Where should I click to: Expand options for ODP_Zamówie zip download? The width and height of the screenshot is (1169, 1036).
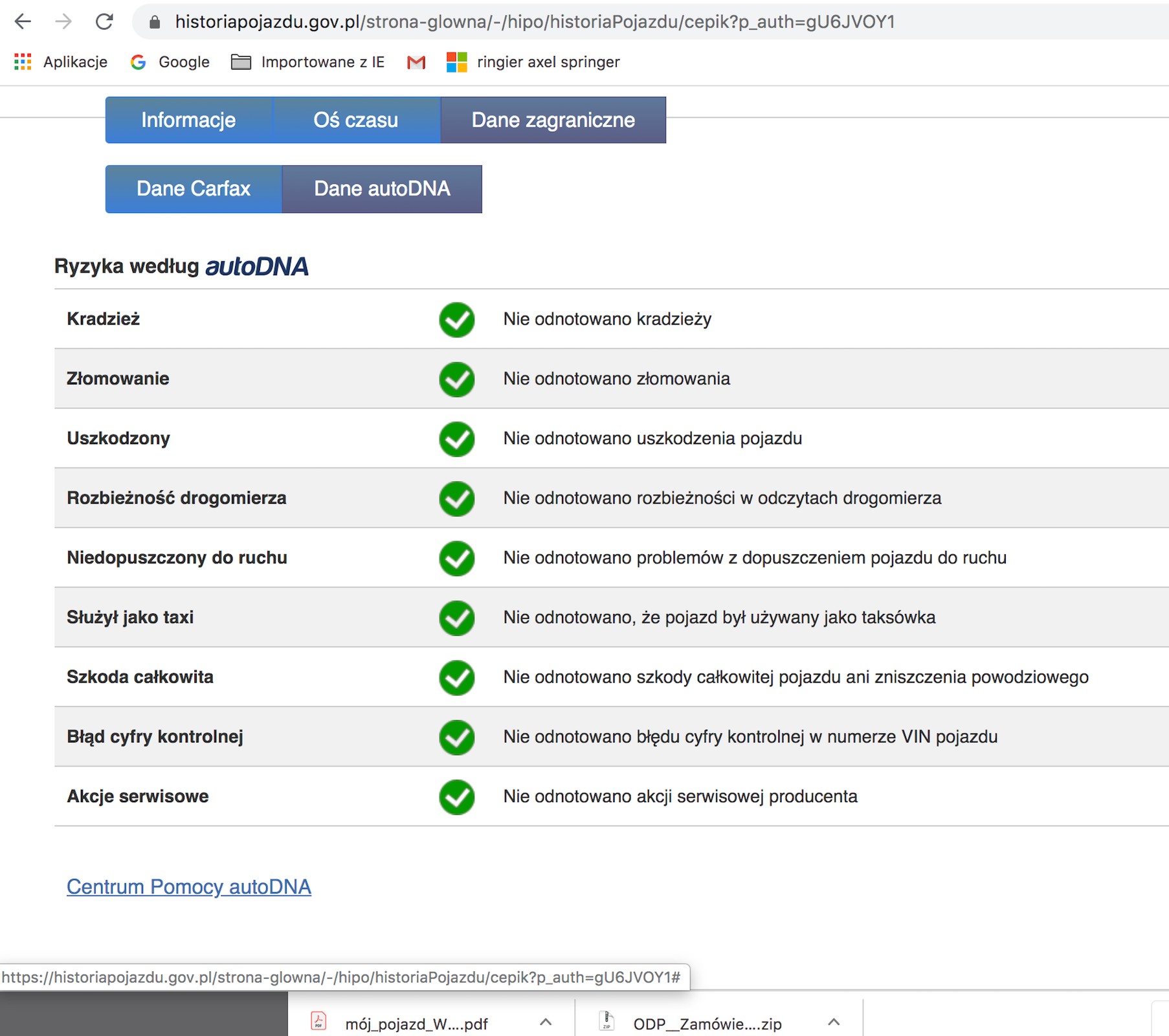[x=834, y=1022]
